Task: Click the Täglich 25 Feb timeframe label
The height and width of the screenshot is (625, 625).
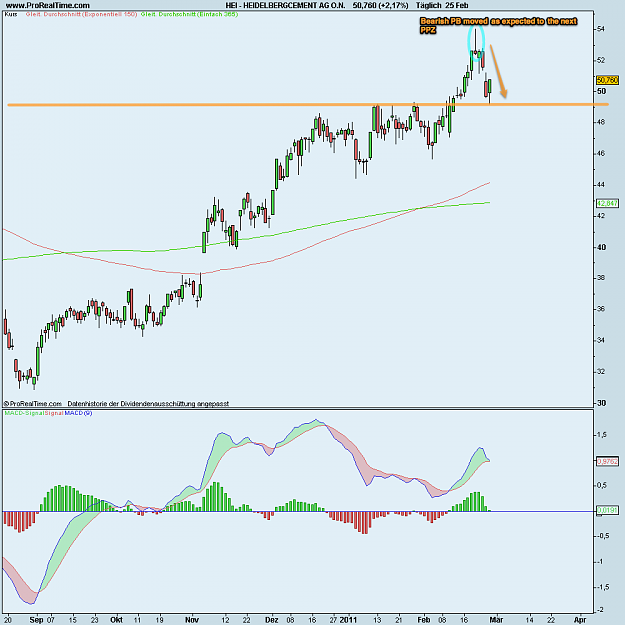Action: [442, 5]
